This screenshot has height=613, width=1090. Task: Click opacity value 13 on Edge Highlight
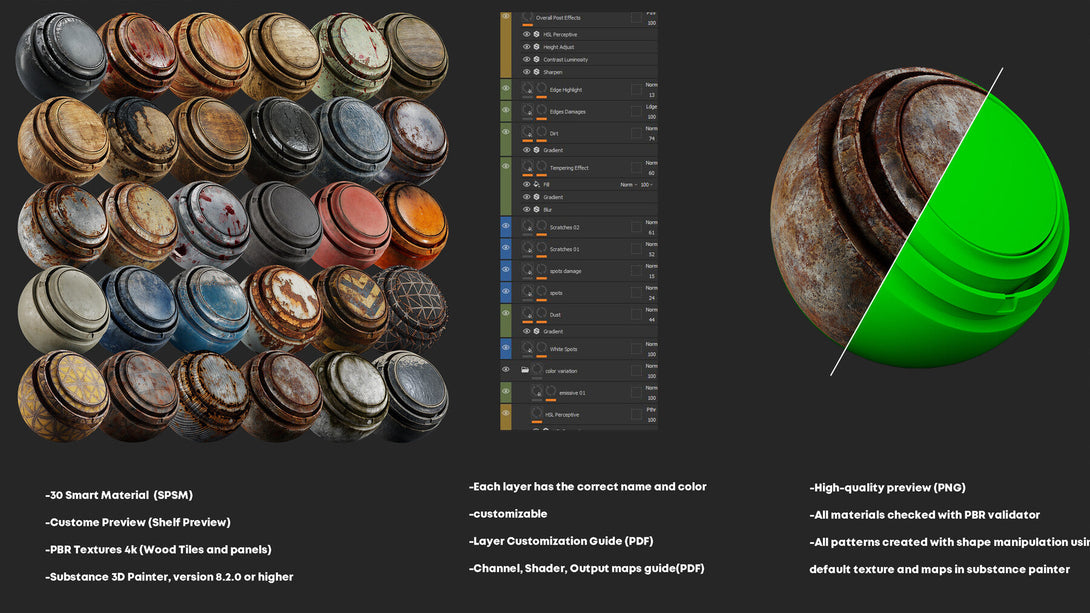click(652, 95)
